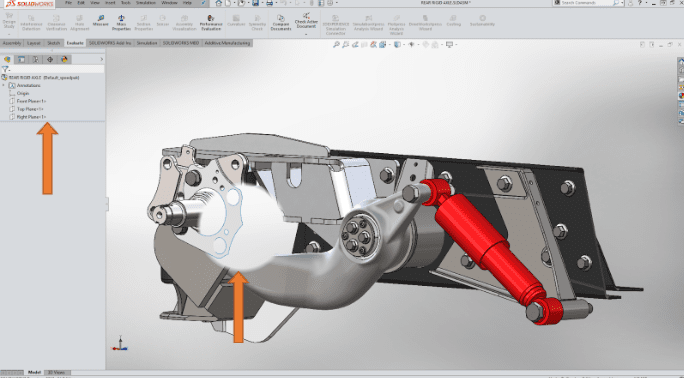The image size is (684, 378).
Task: Click the Print icon in title toolbar
Action: [270, 3]
